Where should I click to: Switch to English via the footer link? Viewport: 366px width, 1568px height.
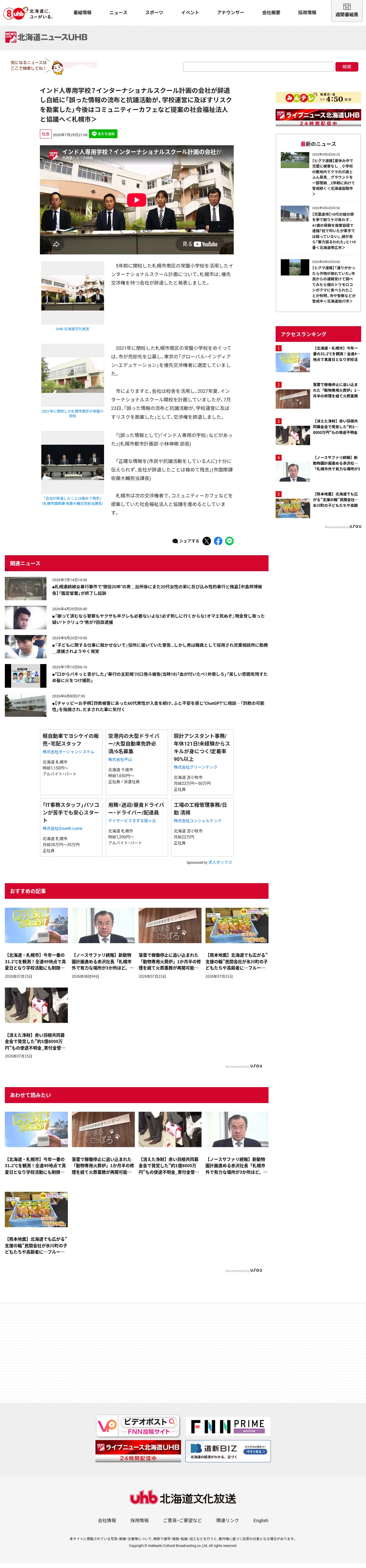point(261,1520)
